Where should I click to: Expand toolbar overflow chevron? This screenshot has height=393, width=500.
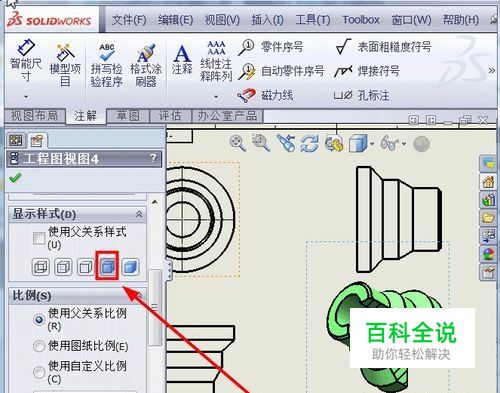[x=492, y=70]
